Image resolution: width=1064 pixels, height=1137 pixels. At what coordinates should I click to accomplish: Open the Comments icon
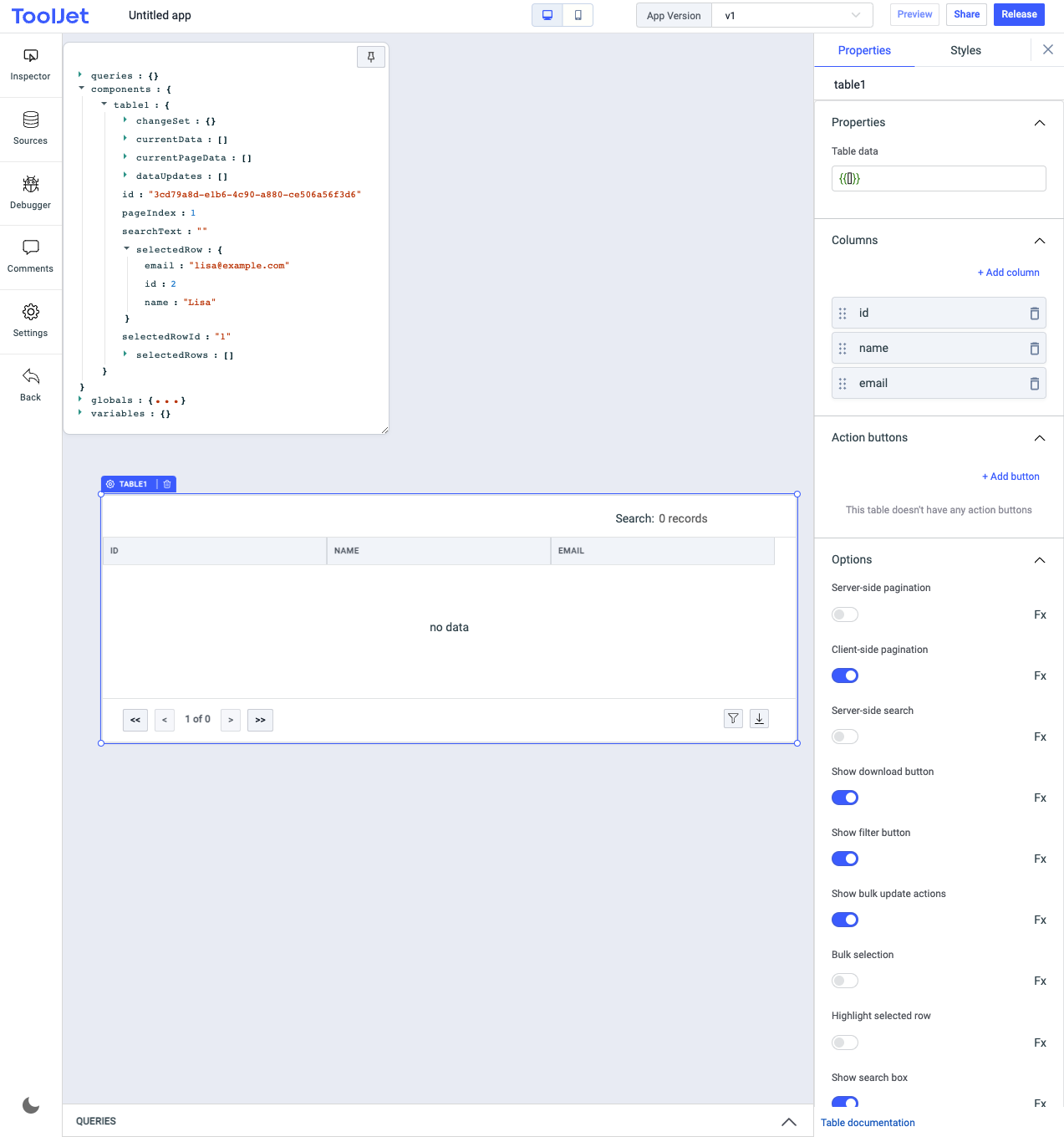(31, 247)
